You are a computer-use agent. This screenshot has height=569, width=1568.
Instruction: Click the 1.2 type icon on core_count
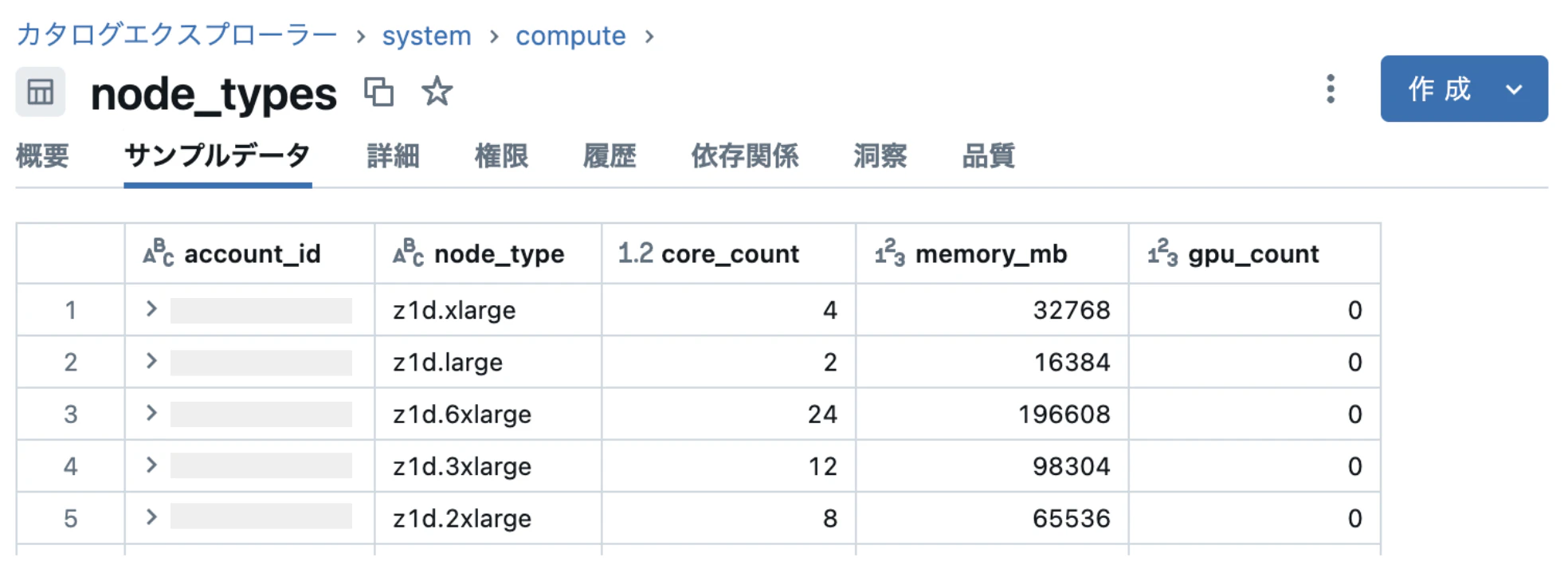[x=635, y=253]
